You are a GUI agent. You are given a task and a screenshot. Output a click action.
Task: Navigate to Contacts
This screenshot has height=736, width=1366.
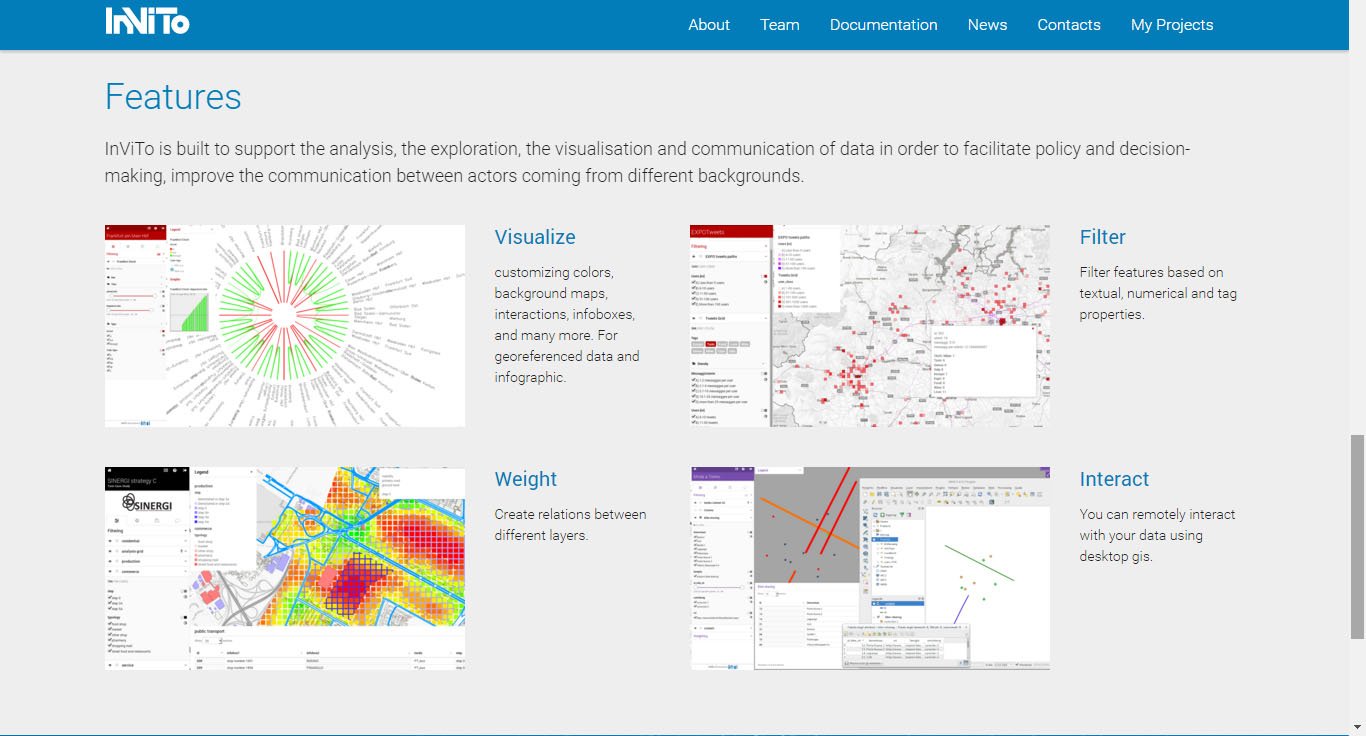pyautogui.click(x=1069, y=25)
